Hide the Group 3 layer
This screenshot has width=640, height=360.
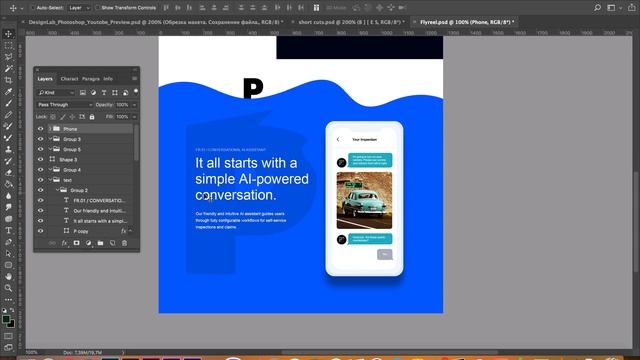coord(40,139)
